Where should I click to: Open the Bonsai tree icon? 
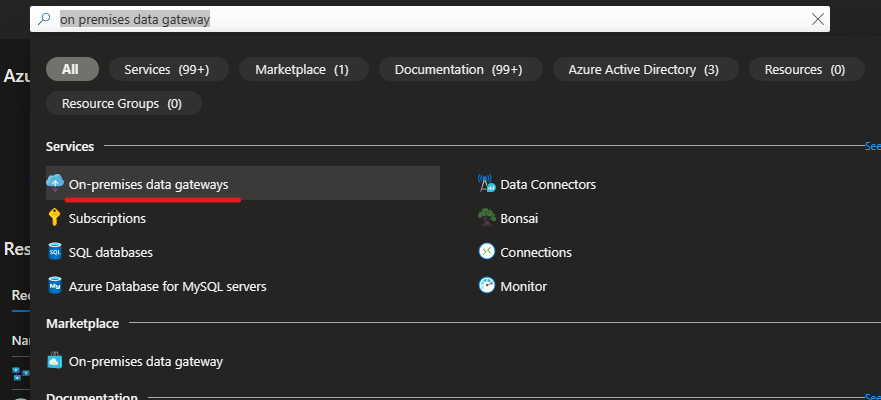pos(487,218)
